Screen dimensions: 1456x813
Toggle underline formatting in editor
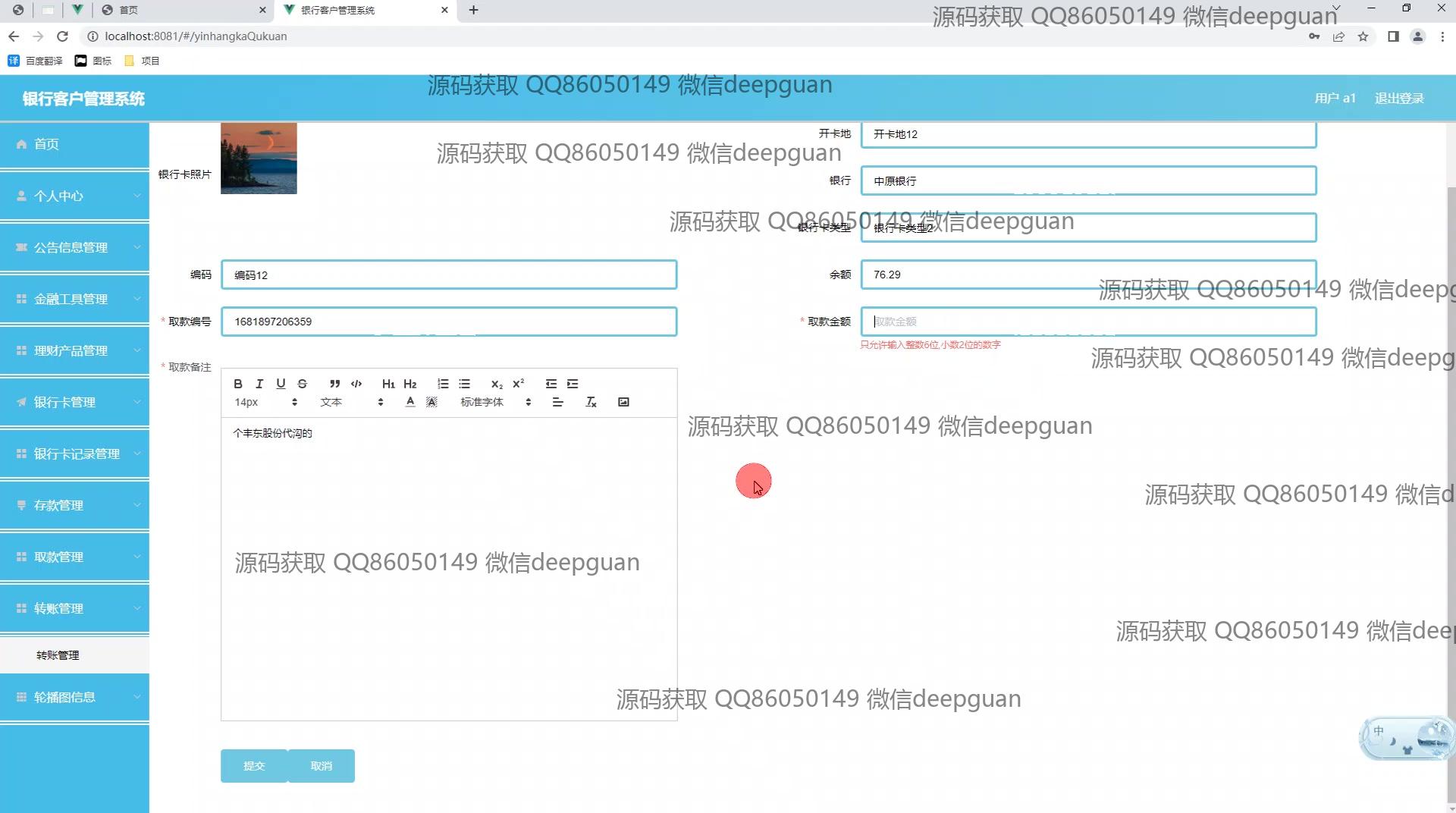click(x=281, y=384)
